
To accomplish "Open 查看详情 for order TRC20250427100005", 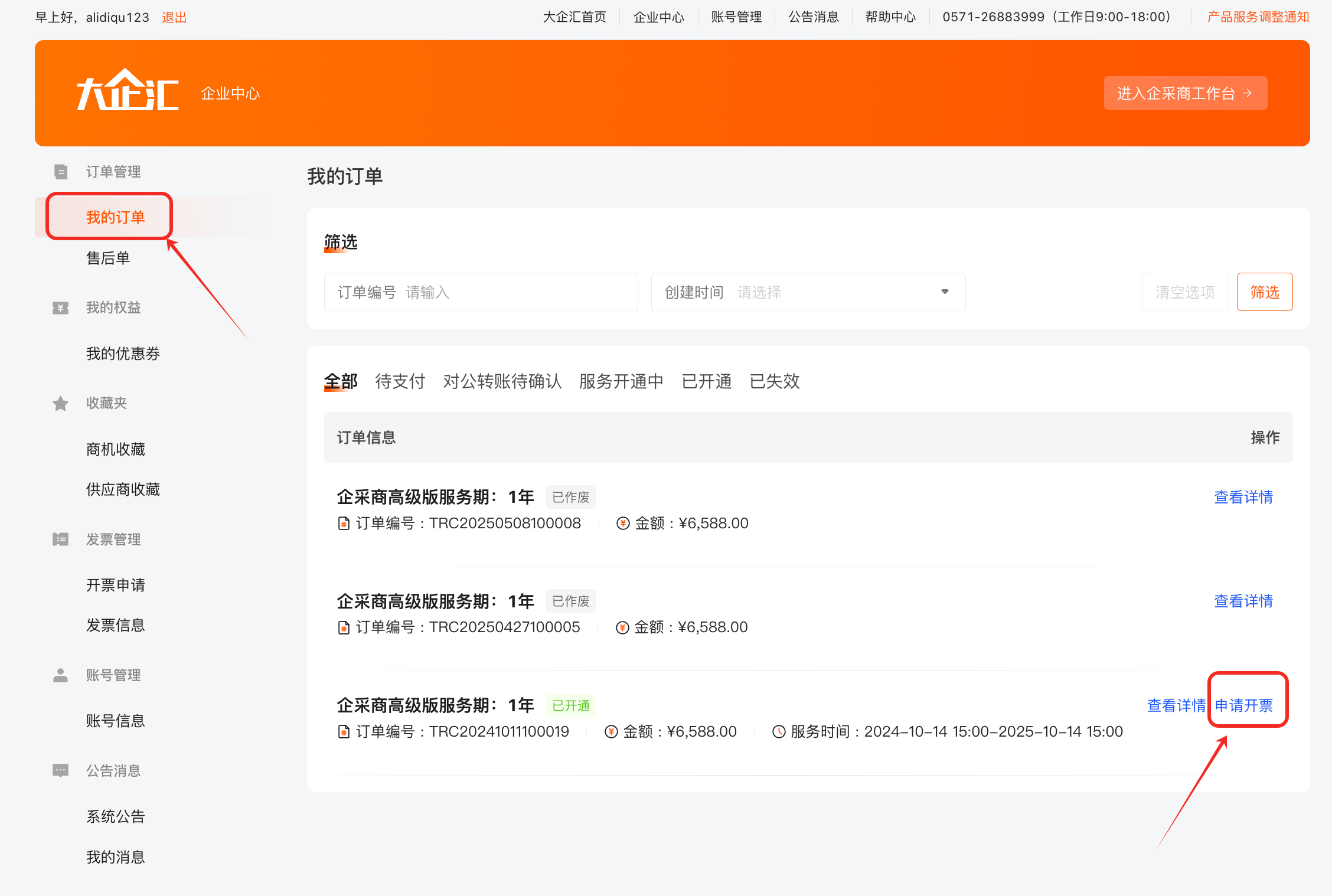I will tap(1243, 601).
